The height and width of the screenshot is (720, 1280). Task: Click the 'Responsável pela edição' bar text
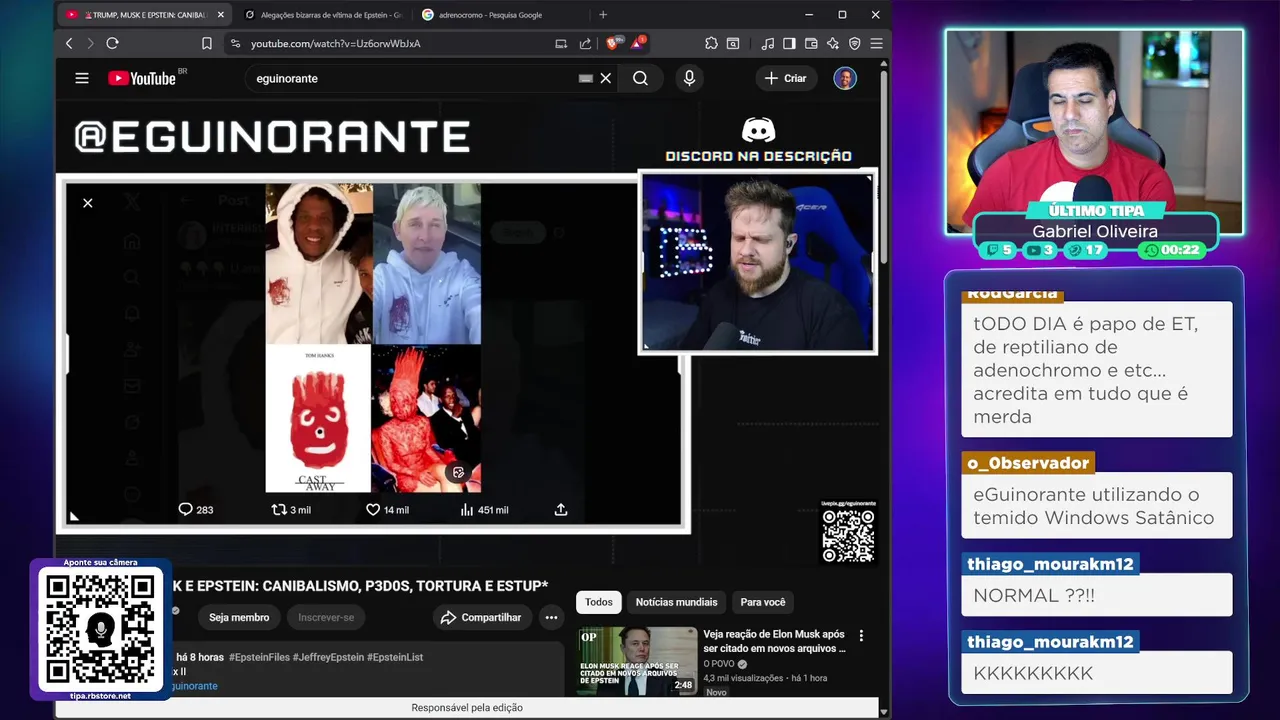pos(467,707)
